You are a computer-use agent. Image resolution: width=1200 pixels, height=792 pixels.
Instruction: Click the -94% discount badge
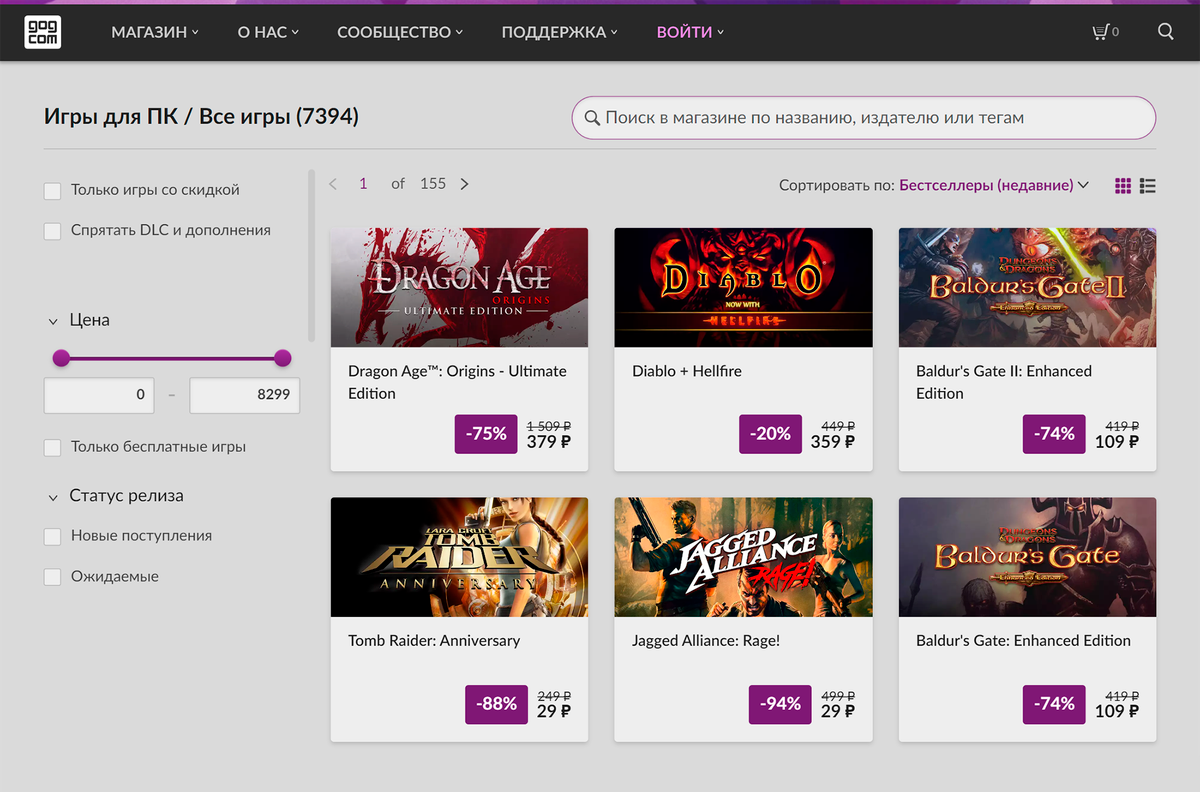click(x=780, y=704)
